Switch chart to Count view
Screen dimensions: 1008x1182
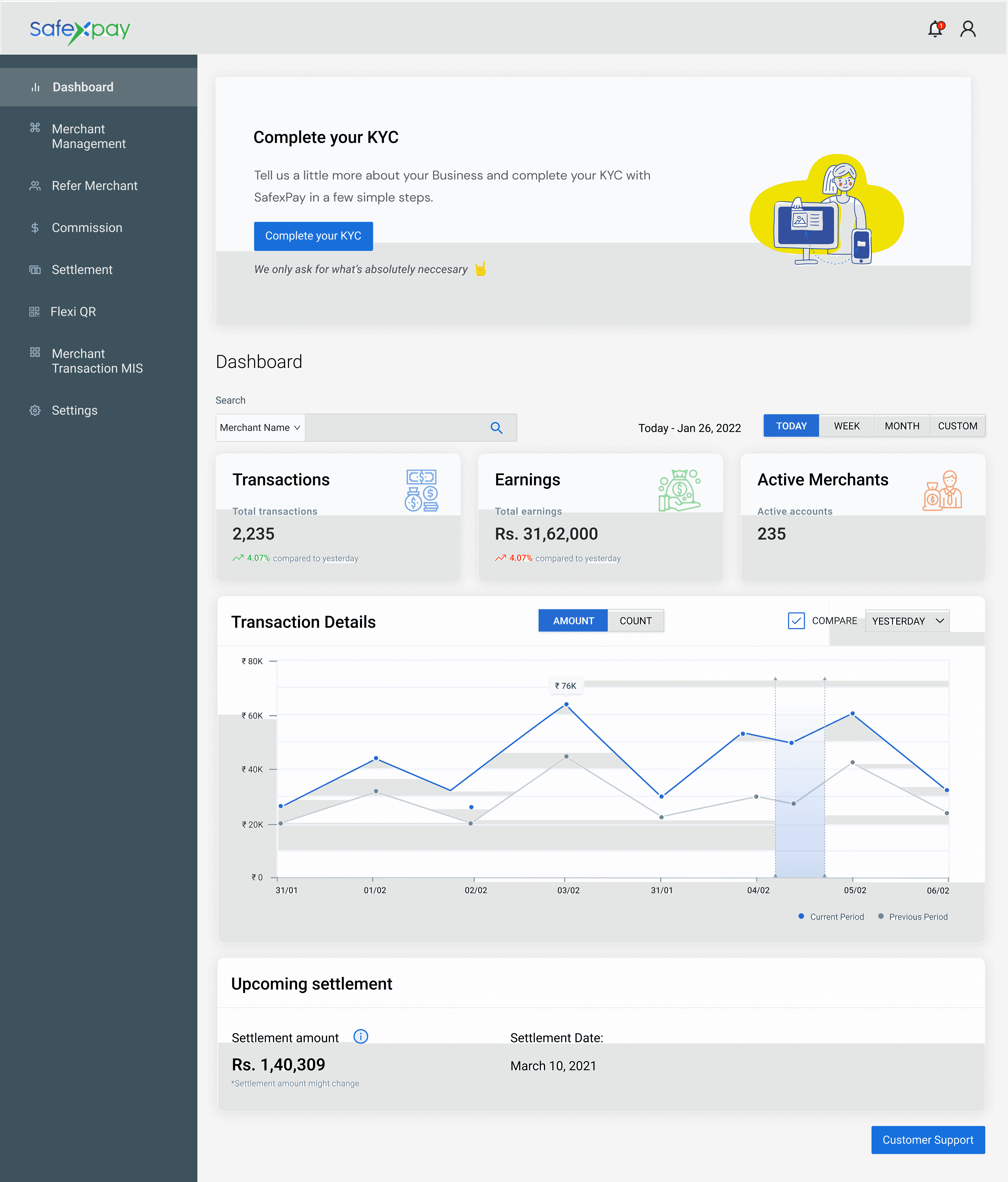point(636,621)
